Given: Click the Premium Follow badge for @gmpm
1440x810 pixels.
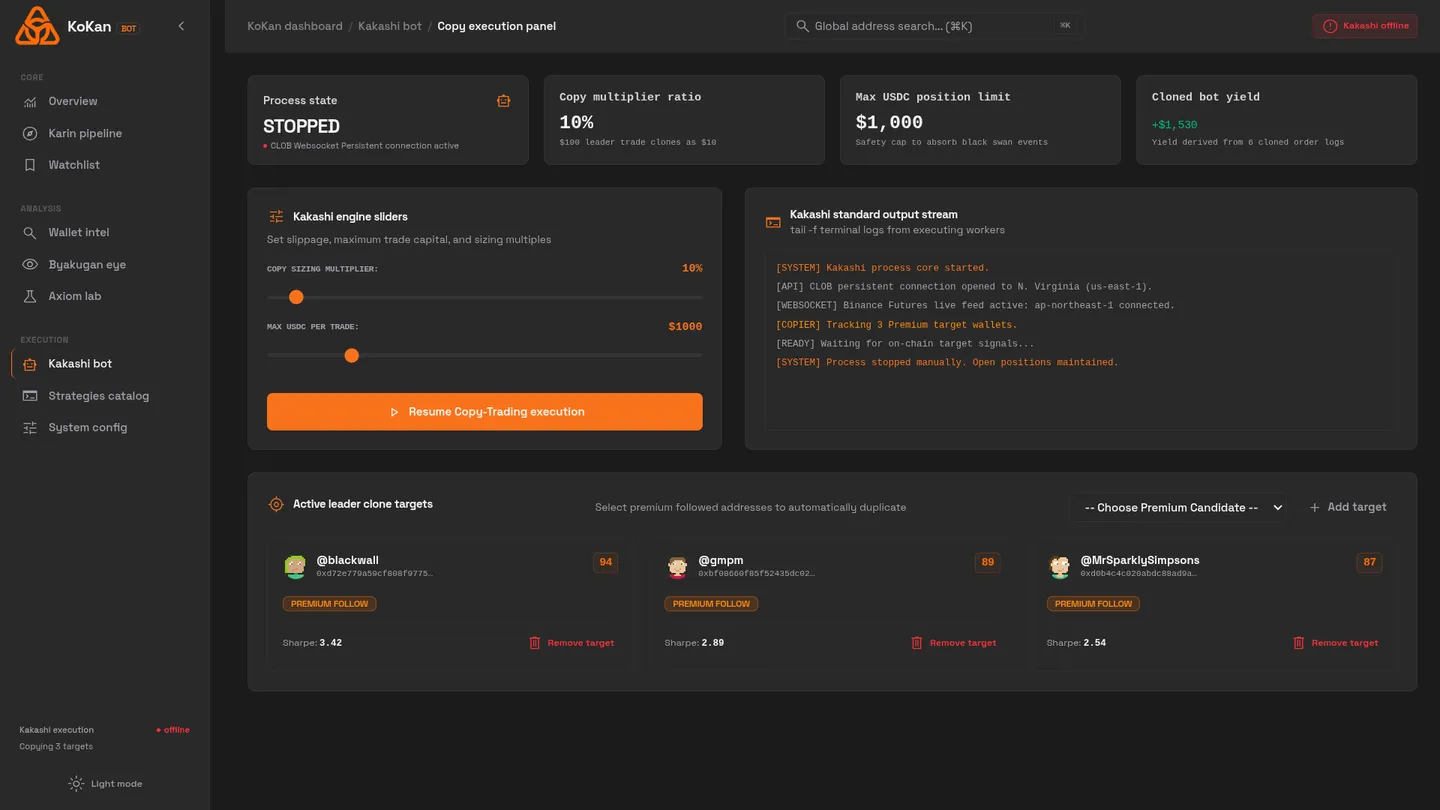Looking at the screenshot, I should pos(711,604).
